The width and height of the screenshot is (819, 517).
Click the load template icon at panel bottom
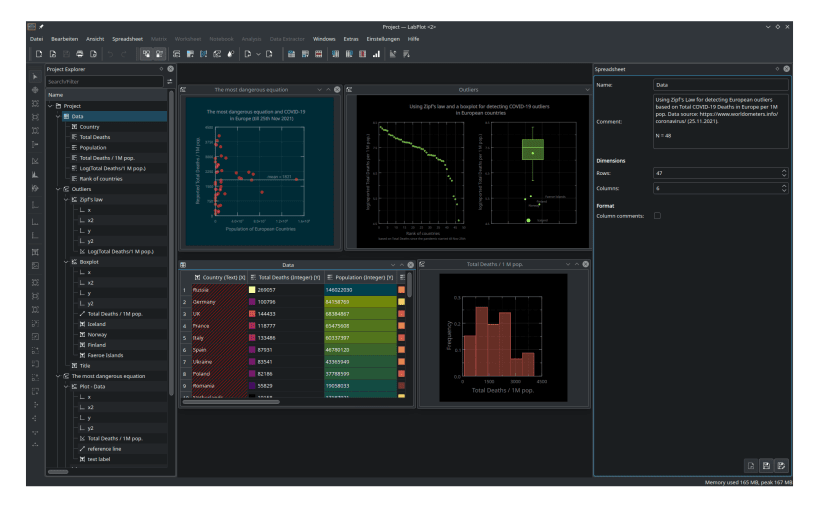pos(751,466)
